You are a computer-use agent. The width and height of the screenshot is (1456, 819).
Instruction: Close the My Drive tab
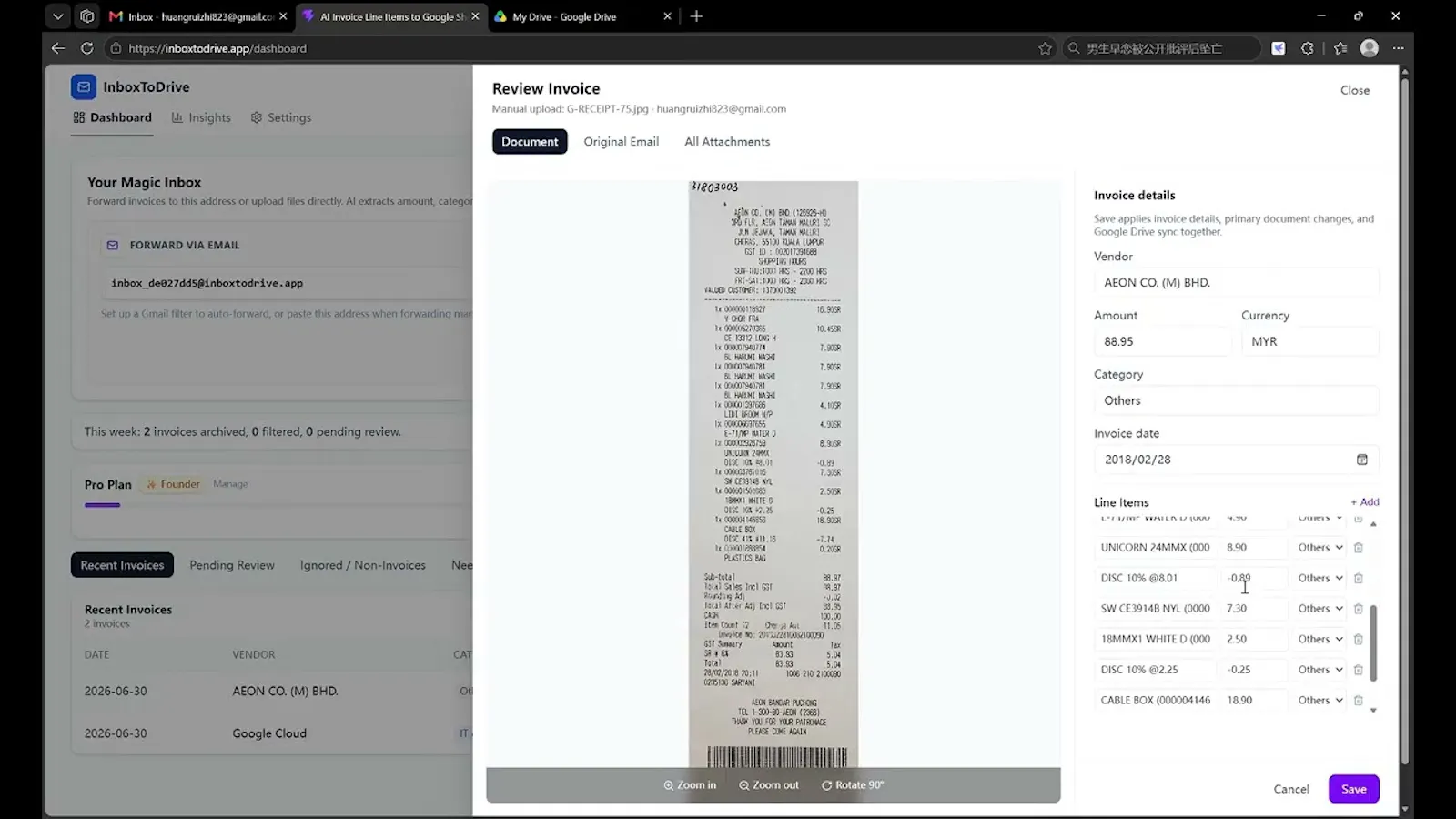pos(667,16)
